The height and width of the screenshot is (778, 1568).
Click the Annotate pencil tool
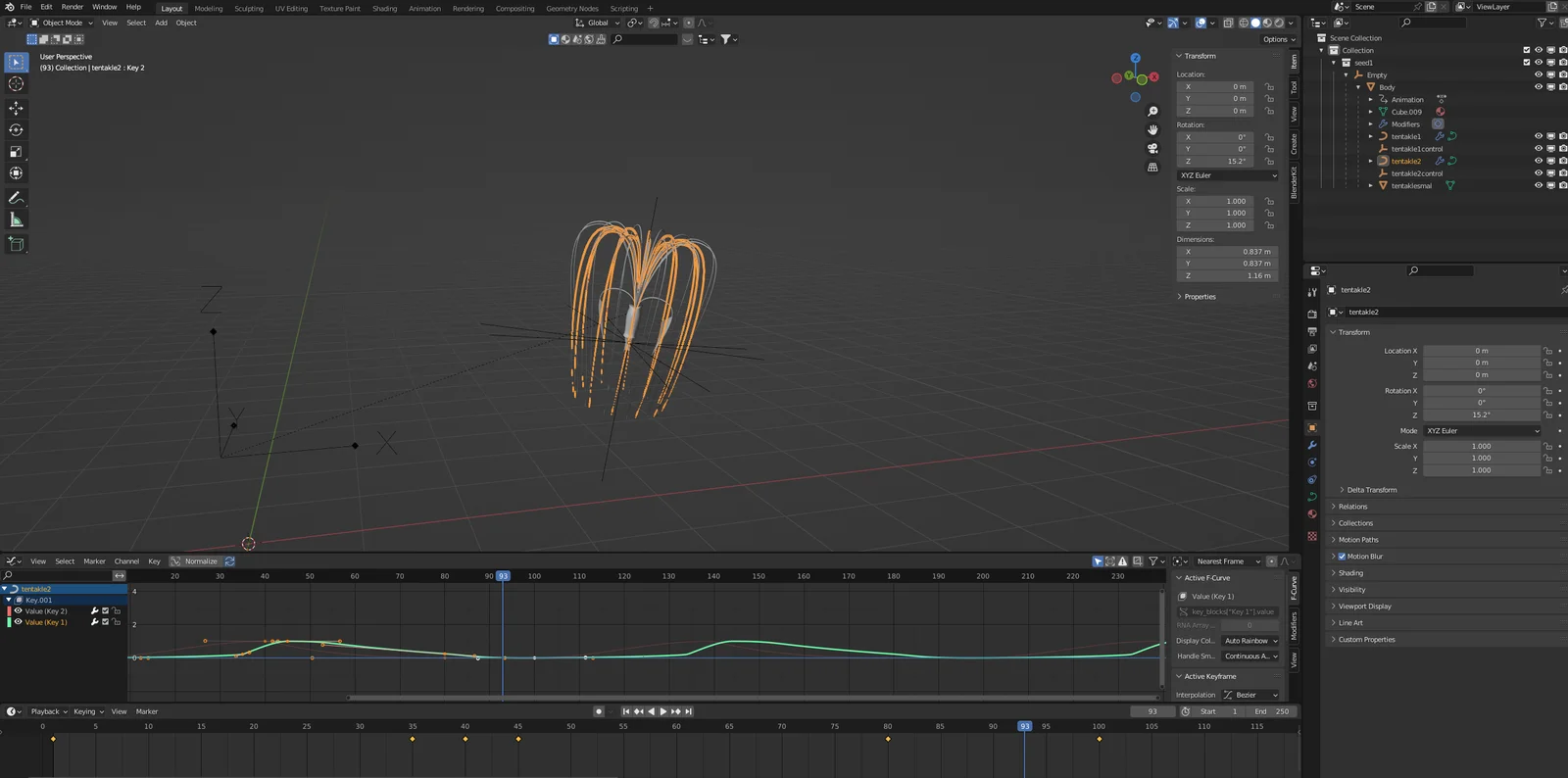16,198
